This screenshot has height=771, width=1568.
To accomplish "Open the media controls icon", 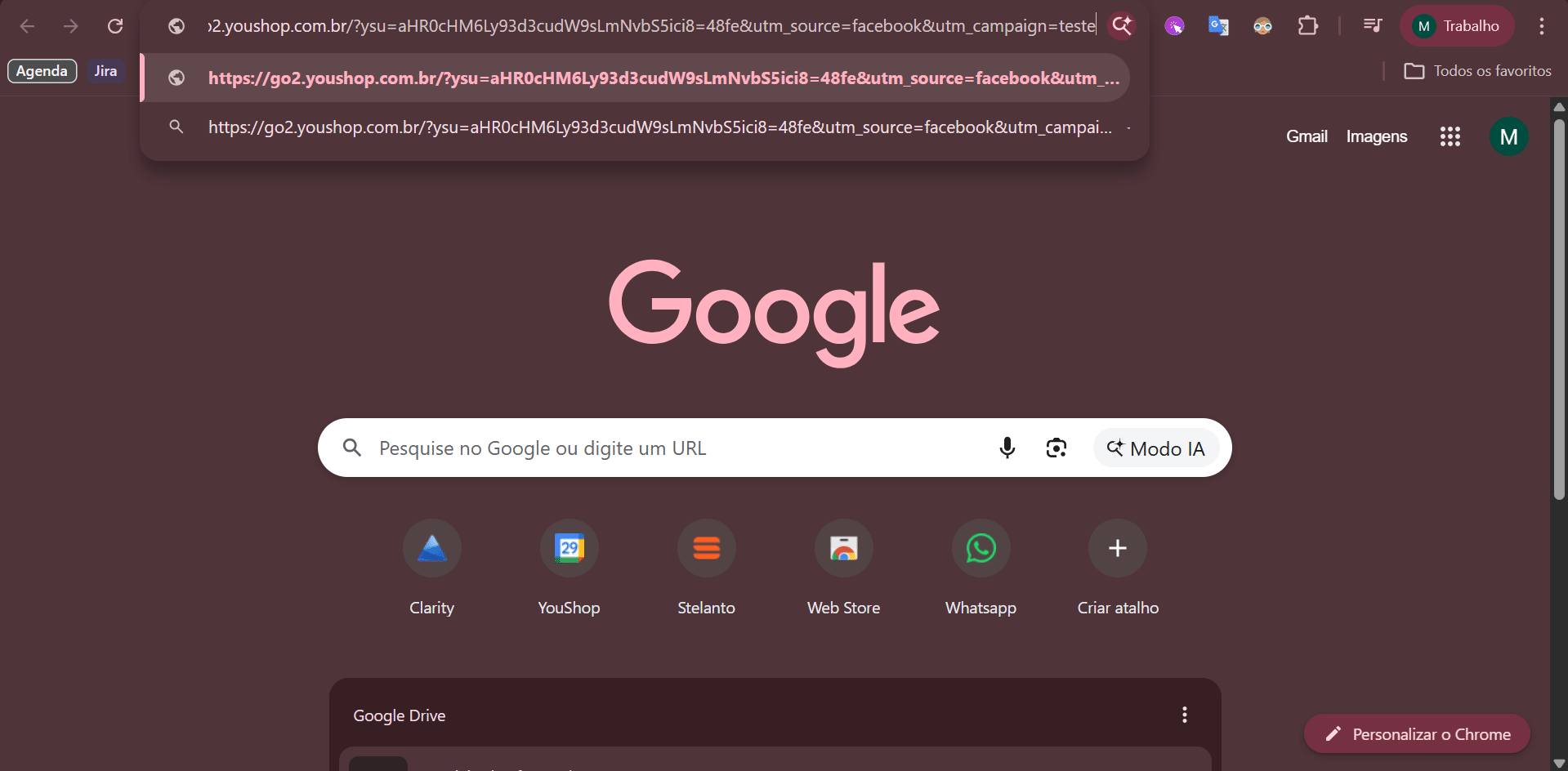I will (x=1373, y=26).
